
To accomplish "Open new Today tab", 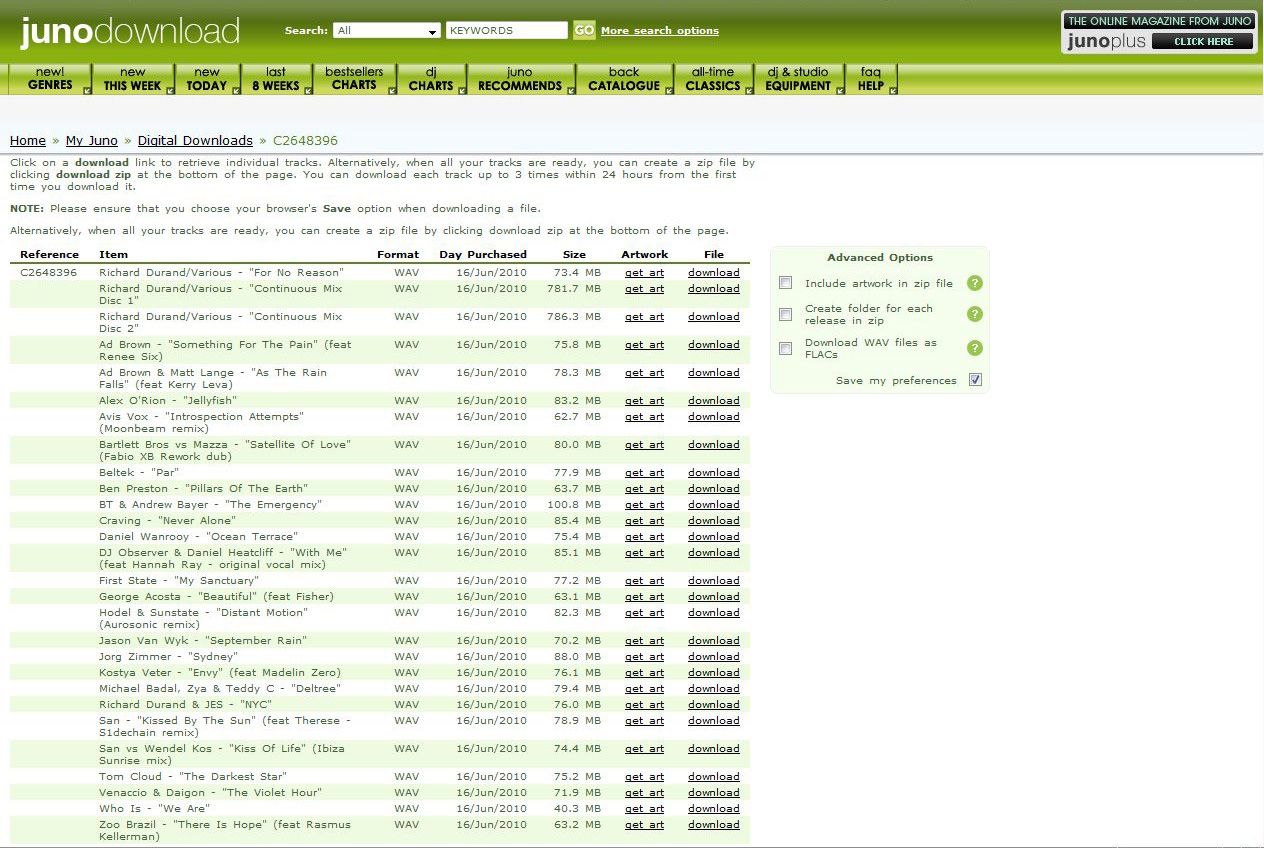I will (208, 79).
